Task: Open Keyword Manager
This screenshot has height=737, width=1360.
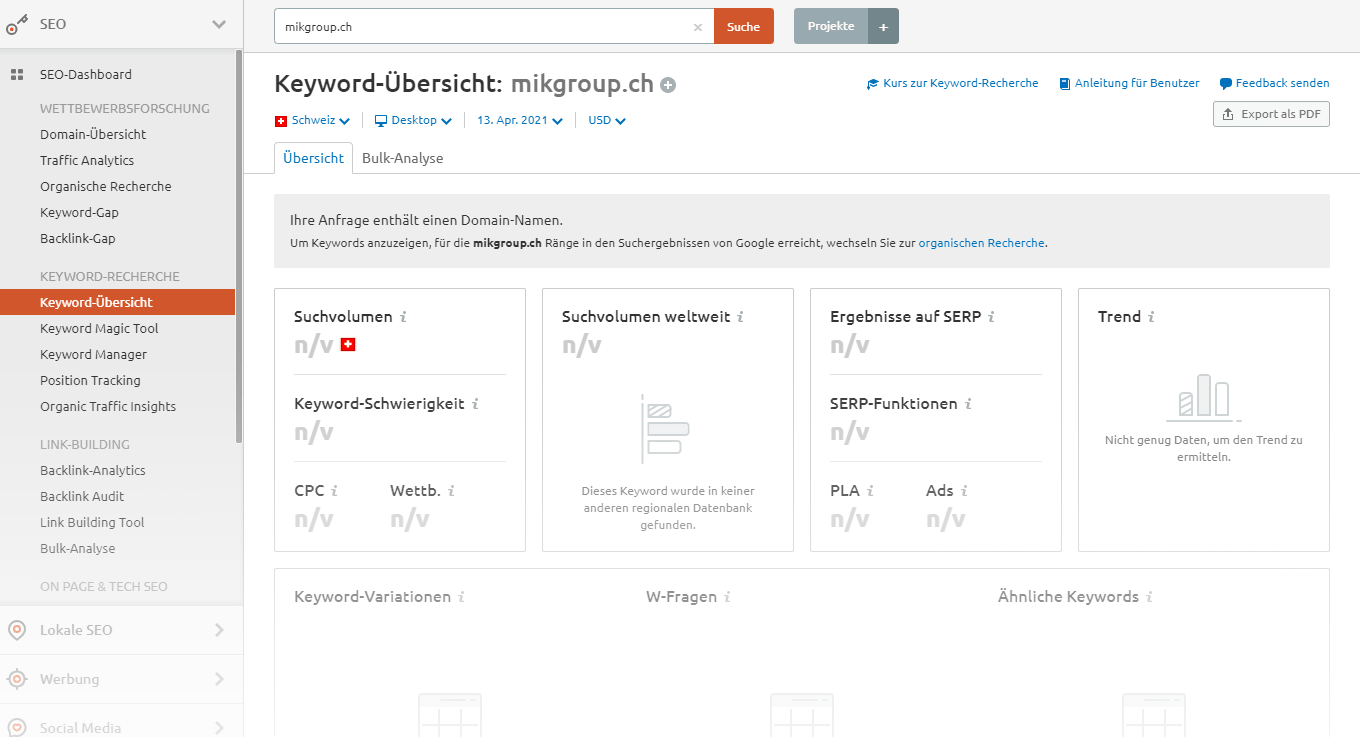Action: pyautogui.click(x=93, y=355)
